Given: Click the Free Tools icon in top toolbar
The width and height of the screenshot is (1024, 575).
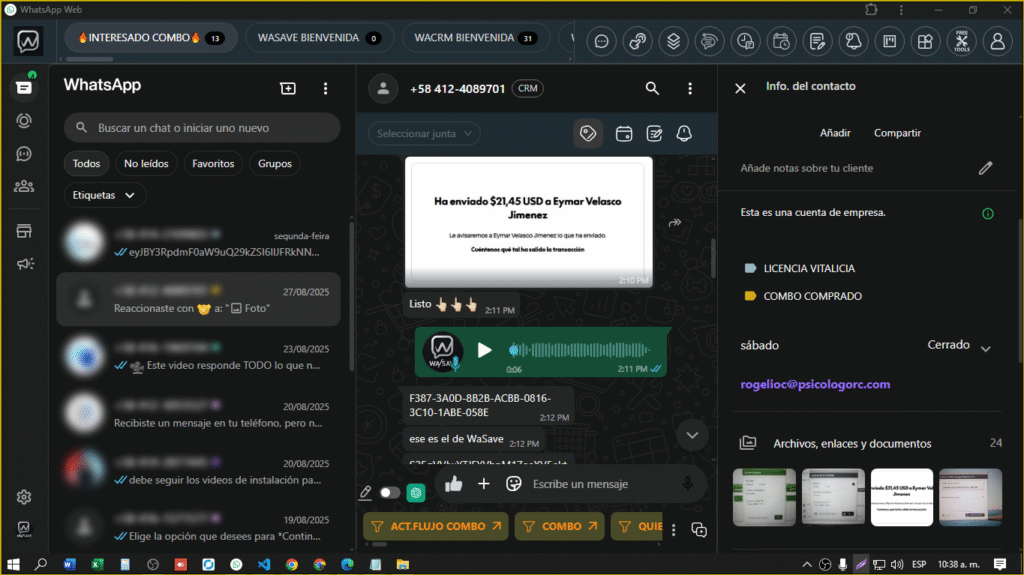Looking at the screenshot, I should point(961,41).
